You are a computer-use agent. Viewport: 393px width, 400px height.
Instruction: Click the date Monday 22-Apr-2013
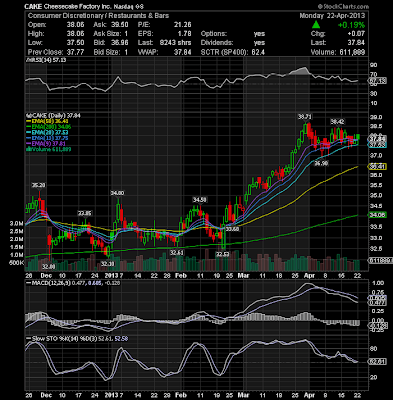[x=332, y=16]
